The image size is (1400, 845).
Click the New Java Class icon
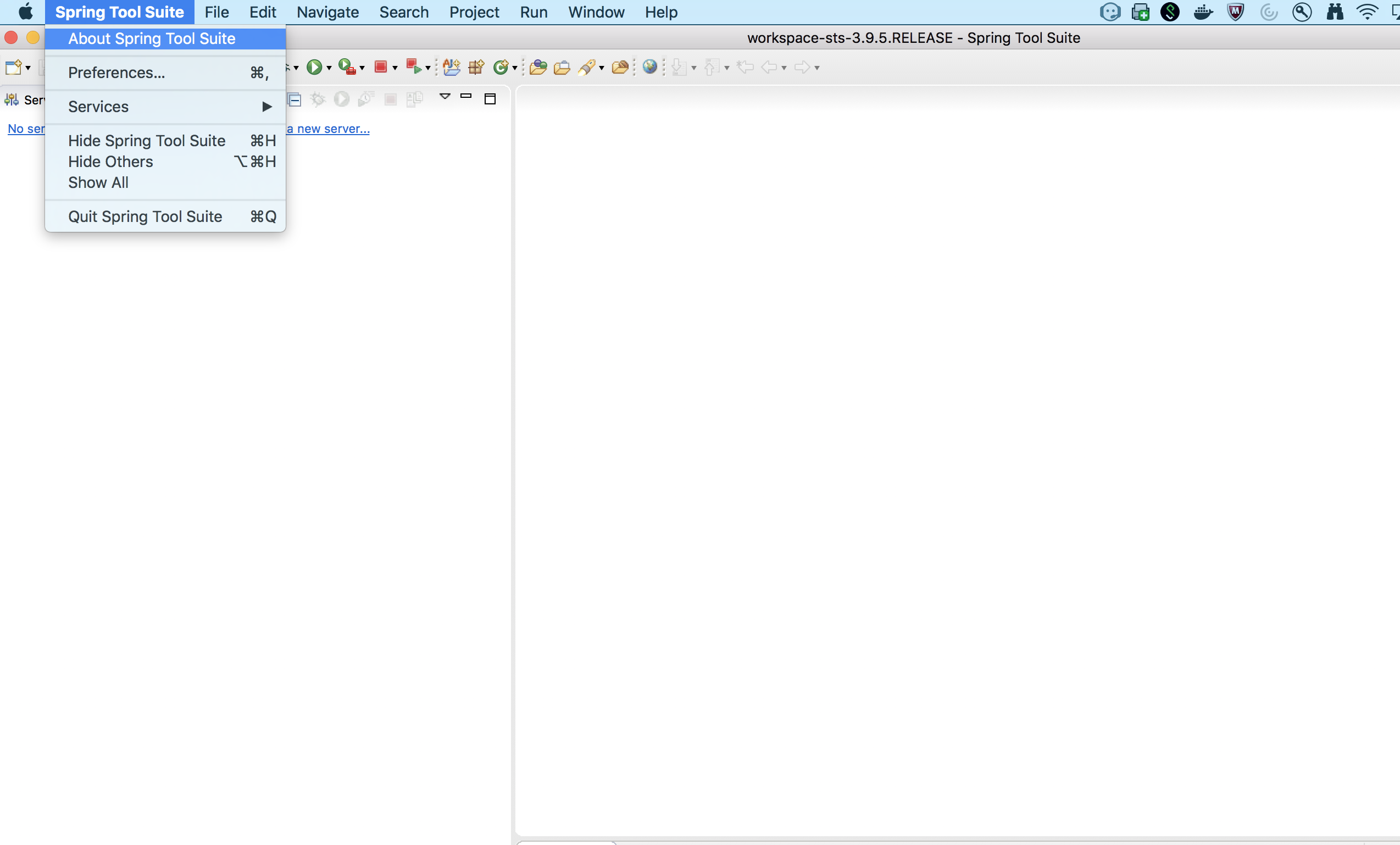[x=500, y=68]
